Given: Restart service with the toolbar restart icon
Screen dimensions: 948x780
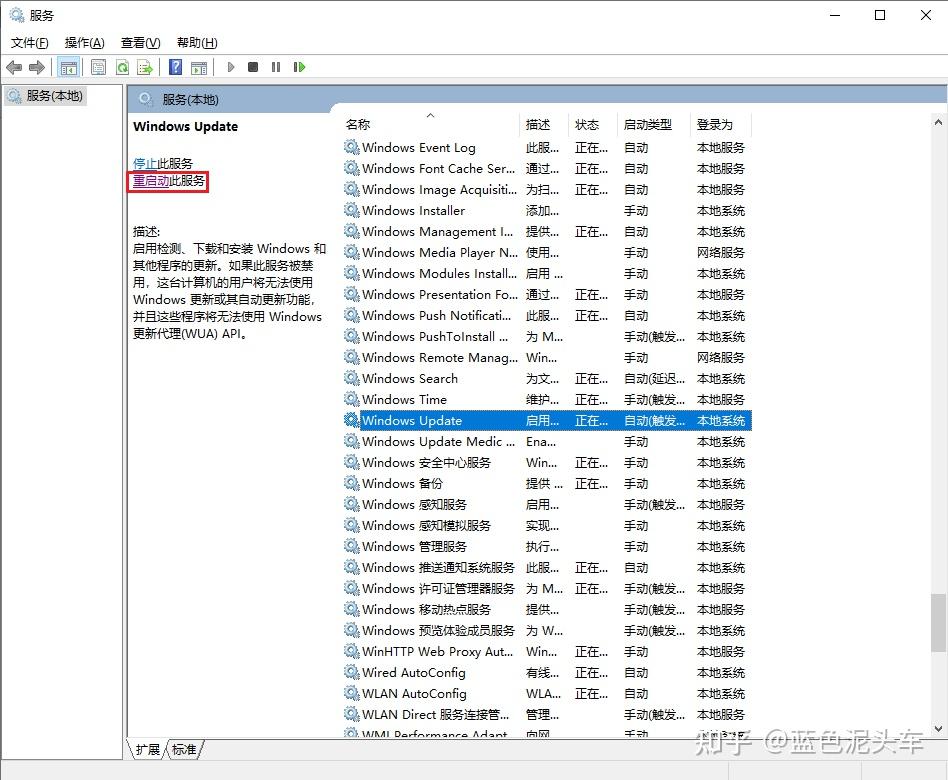Looking at the screenshot, I should point(299,67).
